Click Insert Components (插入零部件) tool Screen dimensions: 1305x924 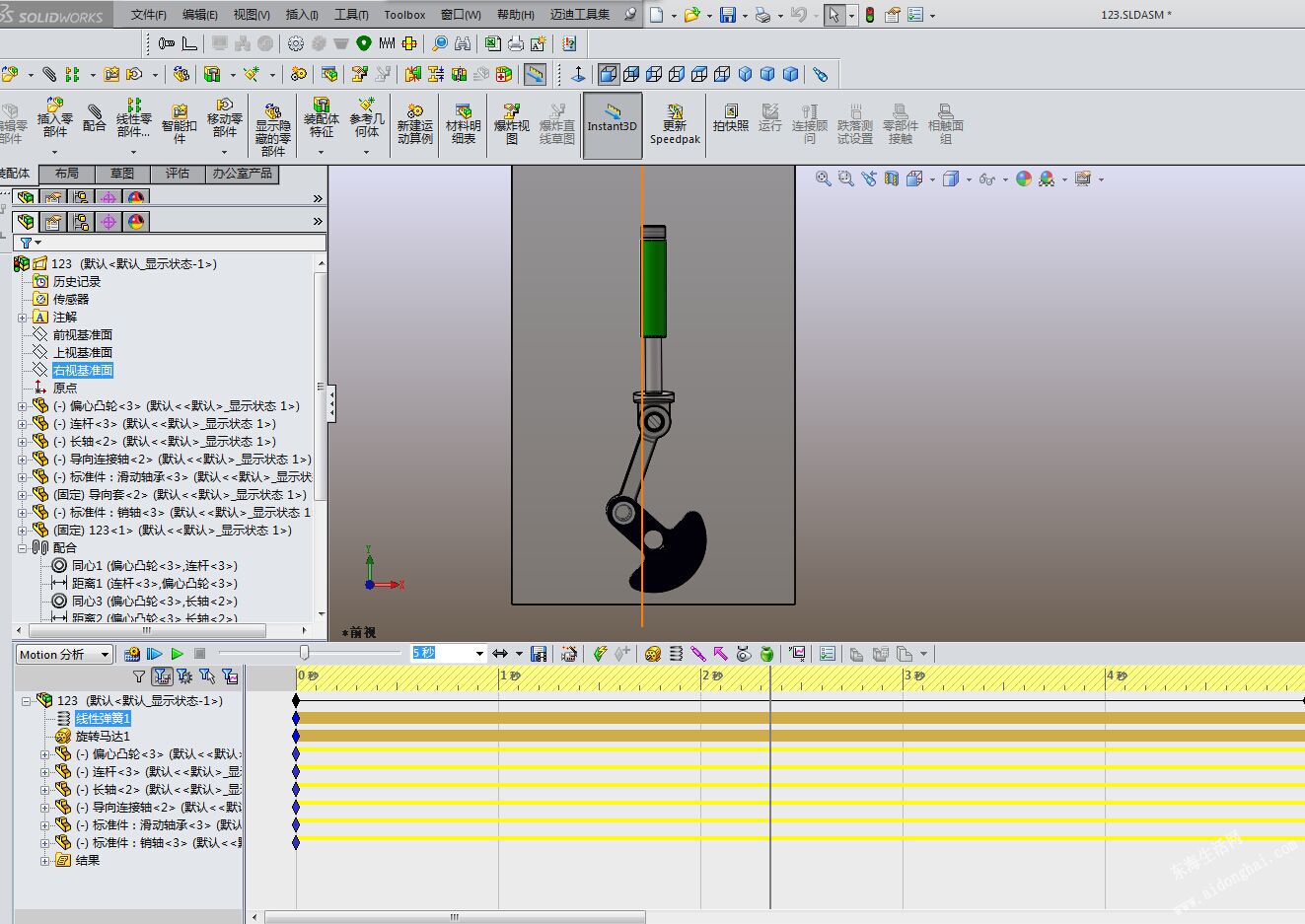[x=55, y=119]
